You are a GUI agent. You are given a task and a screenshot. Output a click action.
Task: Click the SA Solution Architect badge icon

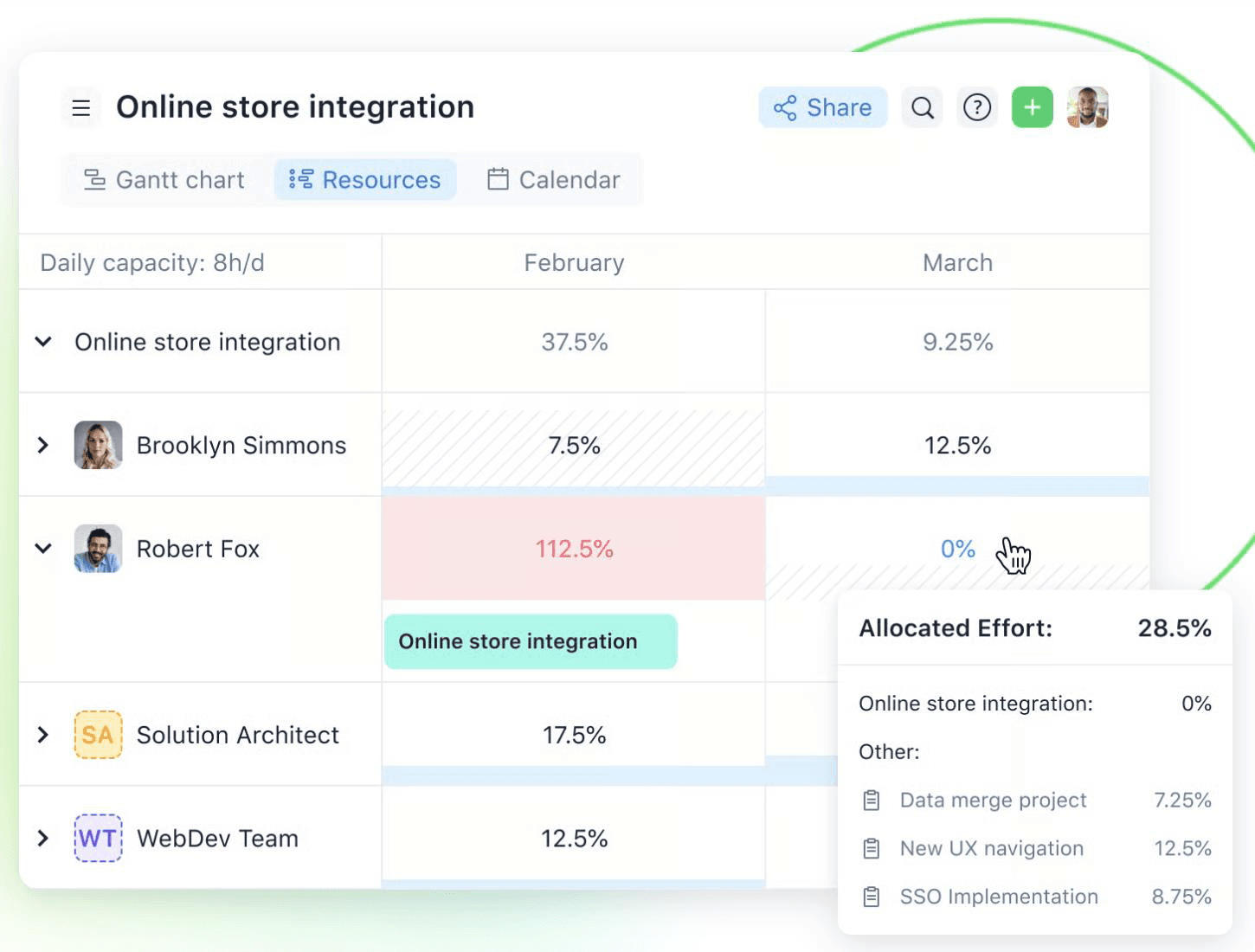[98, 735]
